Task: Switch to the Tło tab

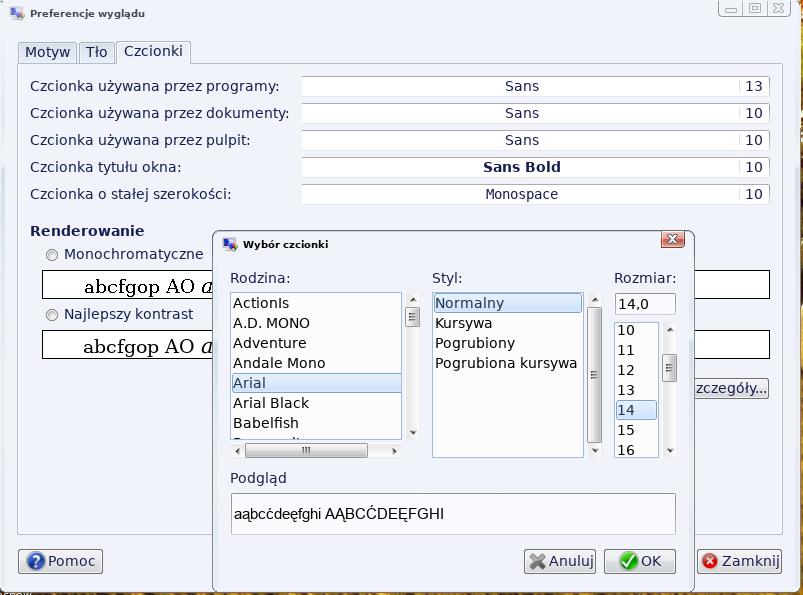Action: point(96,52)
